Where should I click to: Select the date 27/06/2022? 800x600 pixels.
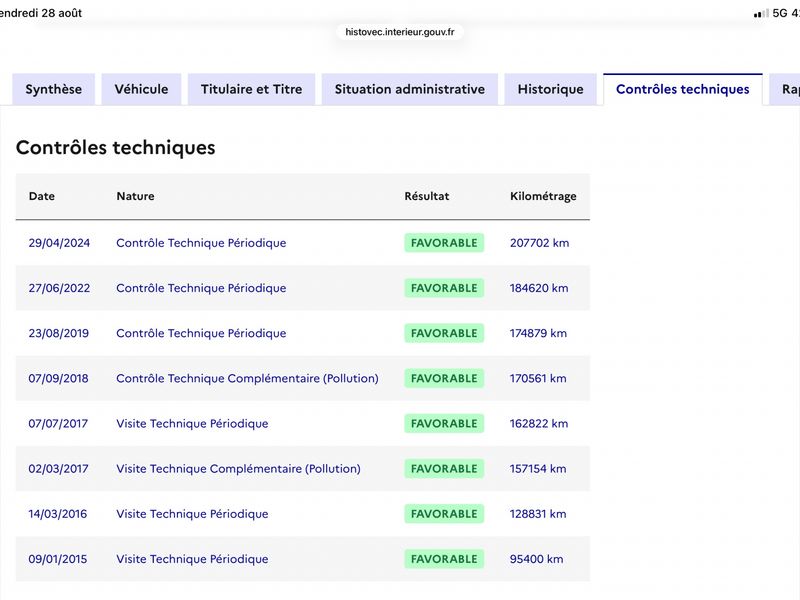pyautogui.click(x=59, y=288)
